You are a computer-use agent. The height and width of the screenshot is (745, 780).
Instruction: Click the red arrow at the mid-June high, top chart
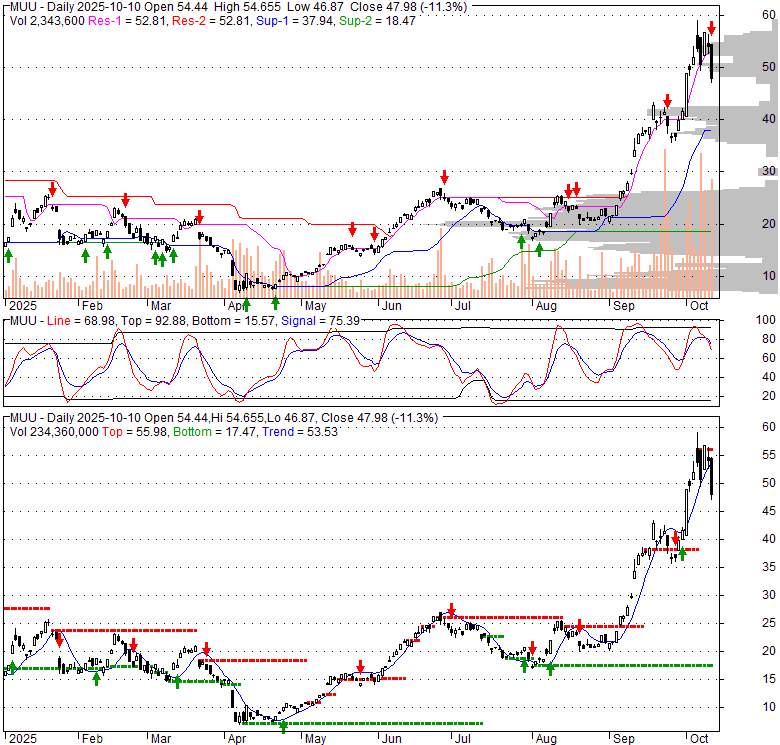(443, 176)
